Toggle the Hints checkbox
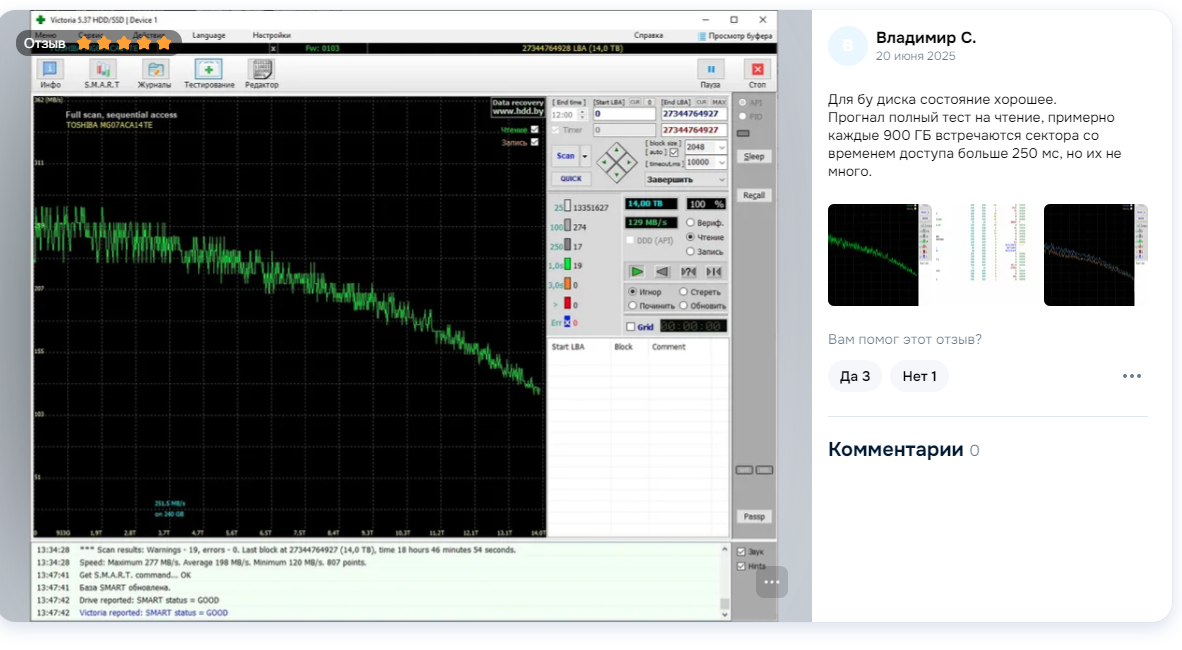 [741, 566]
